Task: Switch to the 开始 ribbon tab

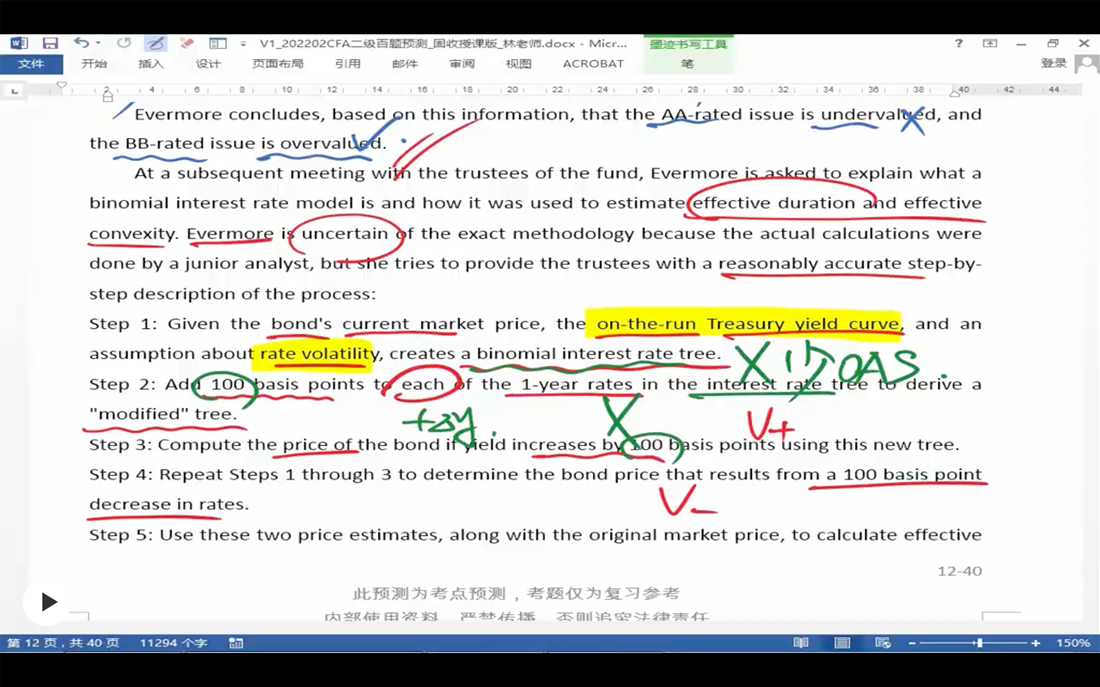Action: [x=94, y=64]
